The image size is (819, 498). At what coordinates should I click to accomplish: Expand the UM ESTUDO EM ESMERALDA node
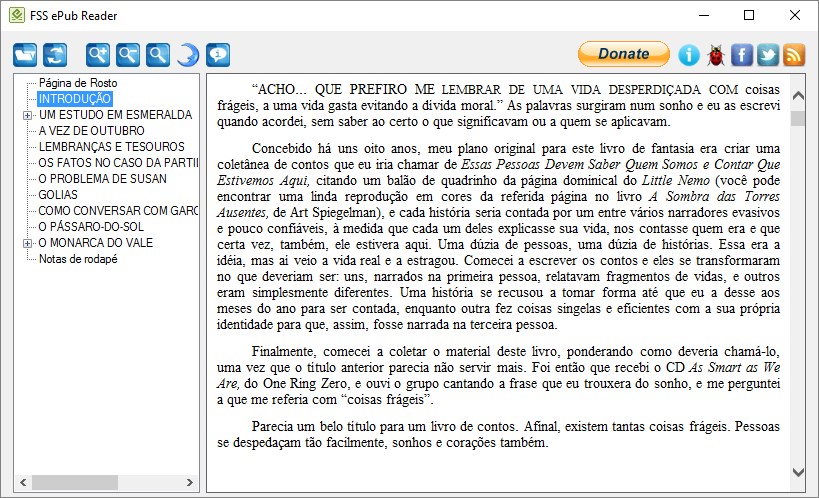click(27, 115)
